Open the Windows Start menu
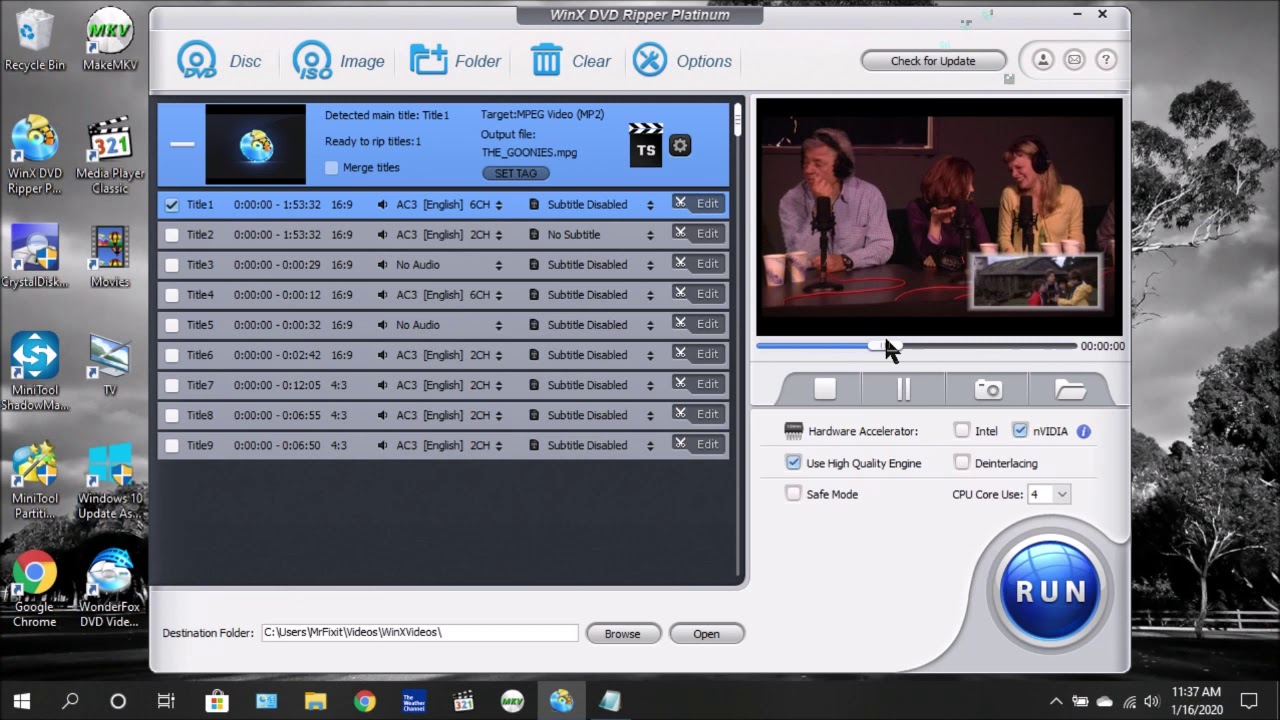 (x=21, y=701)
